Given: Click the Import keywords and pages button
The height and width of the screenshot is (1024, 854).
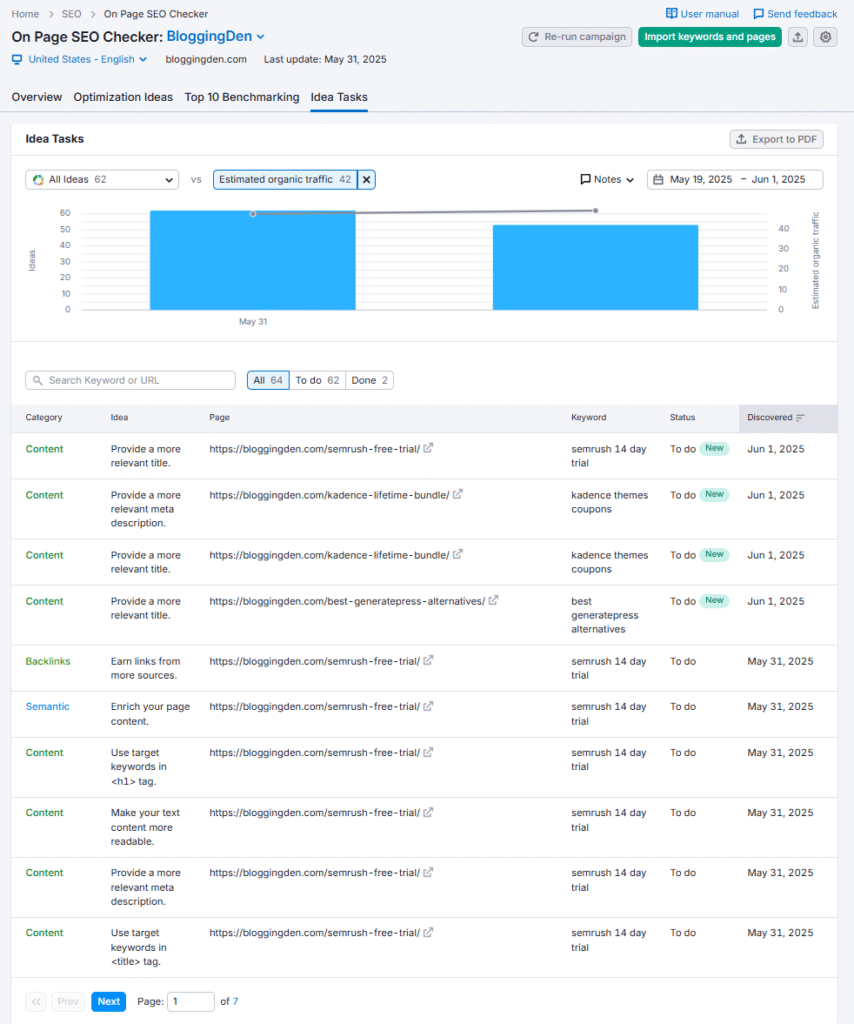Looking at the screenshot, I should coord(709,36).
